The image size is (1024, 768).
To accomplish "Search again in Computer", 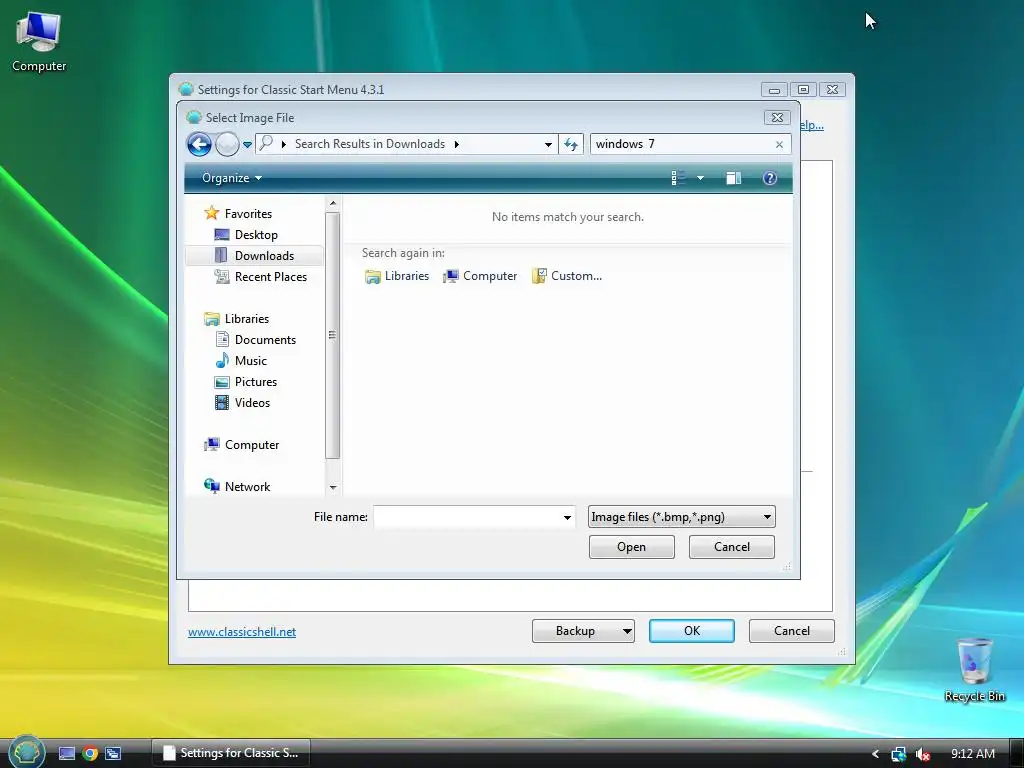I will click(x=480, y=276).
